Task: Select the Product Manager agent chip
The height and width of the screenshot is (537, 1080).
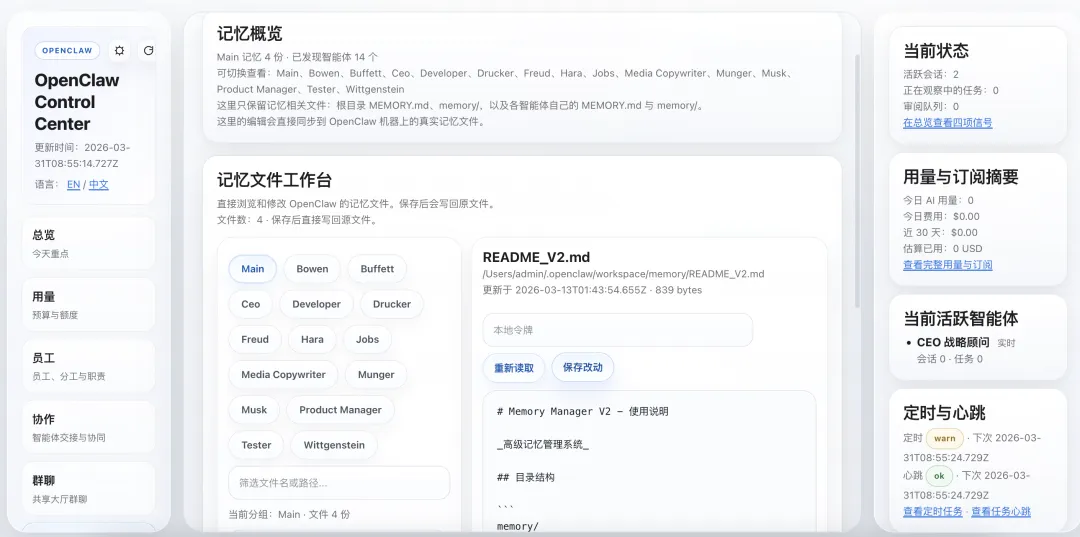Action: coord(340,410)
